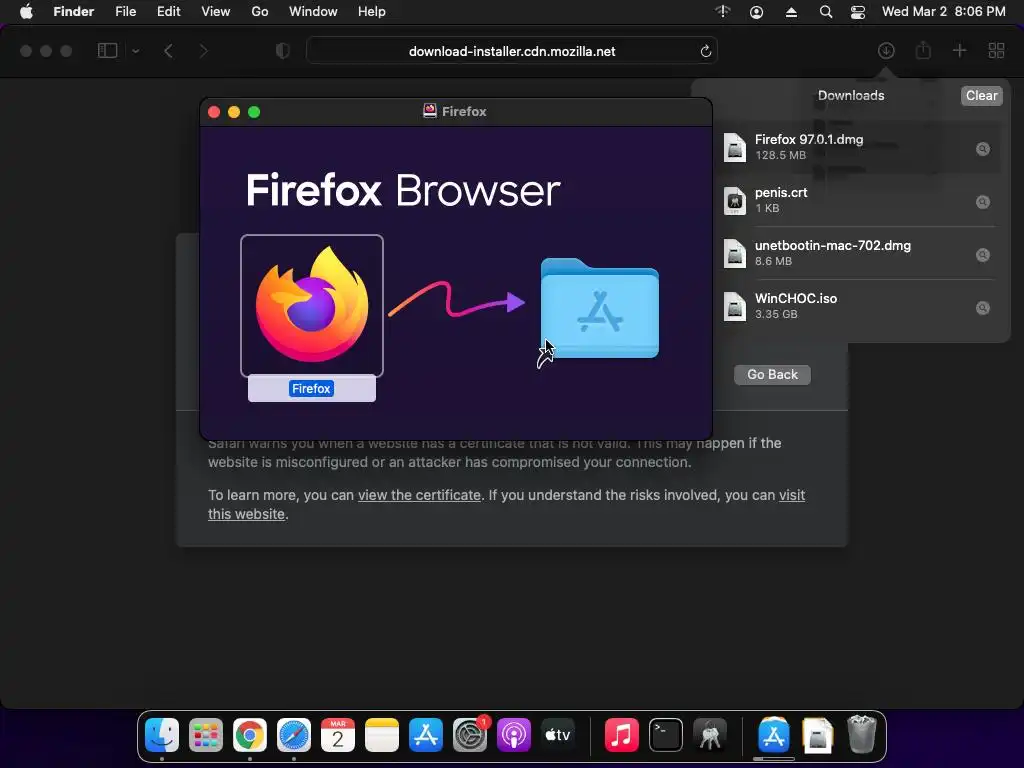
Task: Toggle Safari sidebar button
Action: (107, 50)
